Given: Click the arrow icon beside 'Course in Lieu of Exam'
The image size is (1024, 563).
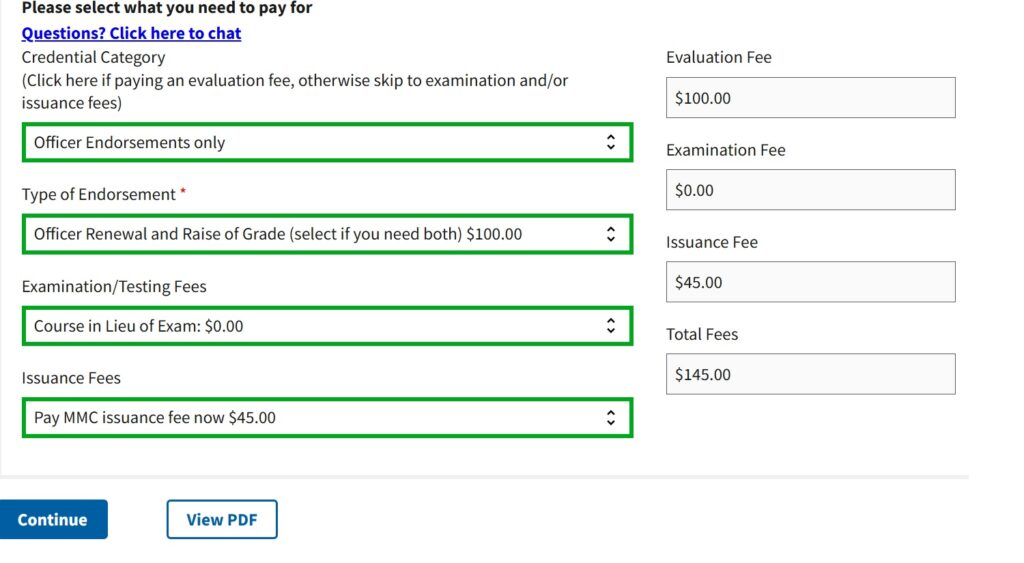Looking at the screenshot, I should click(x=611, y=326).
